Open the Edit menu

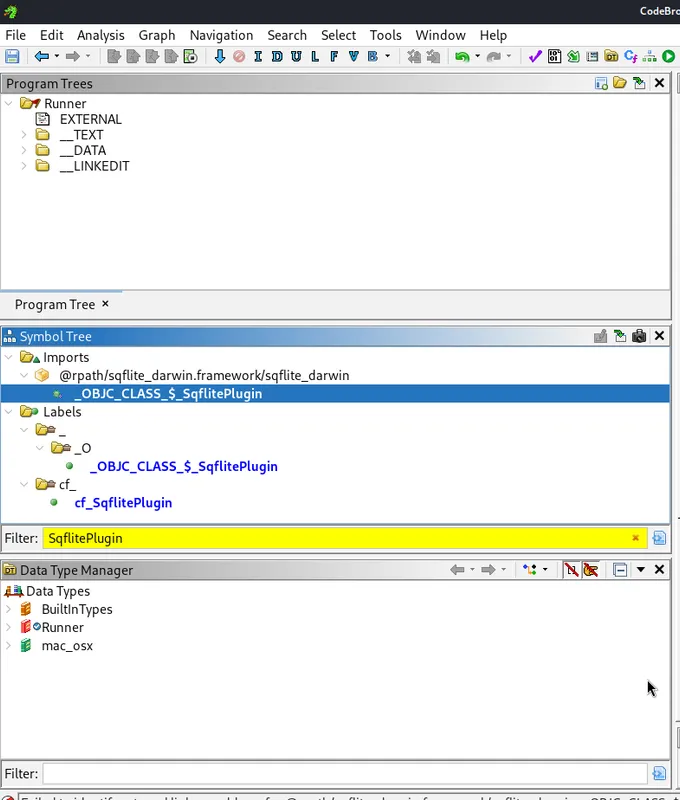point(52,35)
